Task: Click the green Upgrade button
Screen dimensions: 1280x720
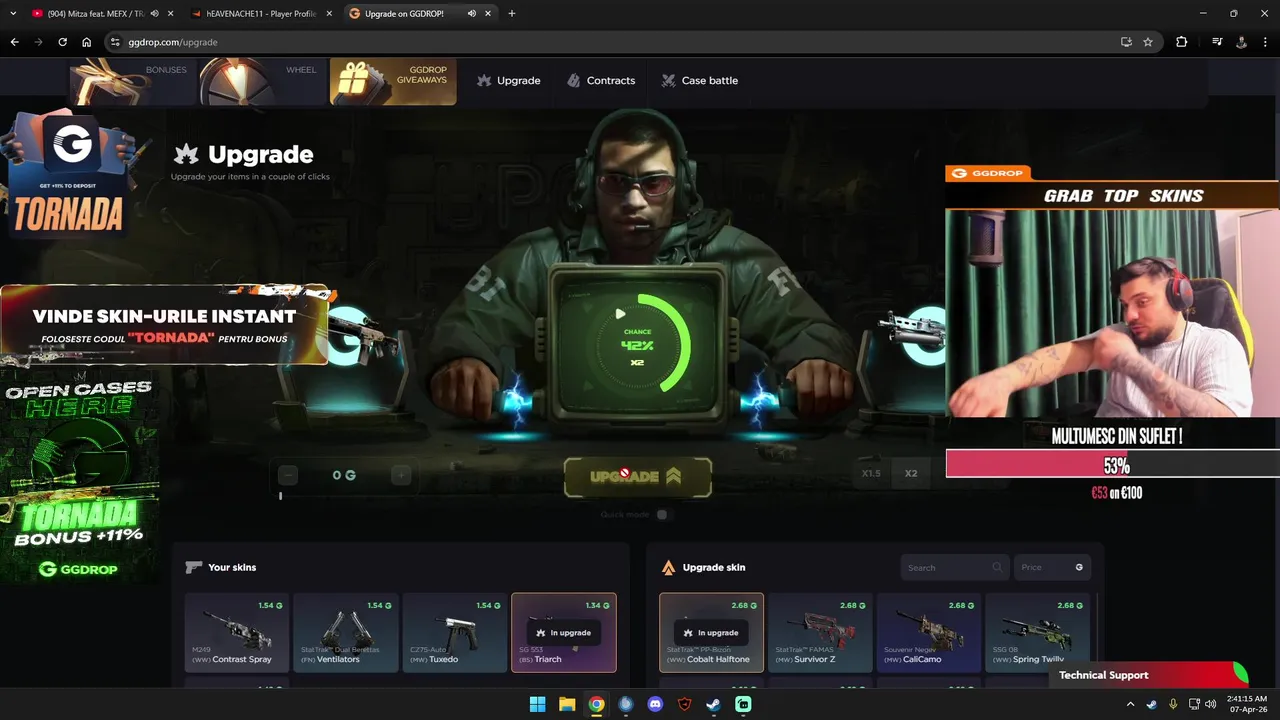Action: [x=638, y=477]
